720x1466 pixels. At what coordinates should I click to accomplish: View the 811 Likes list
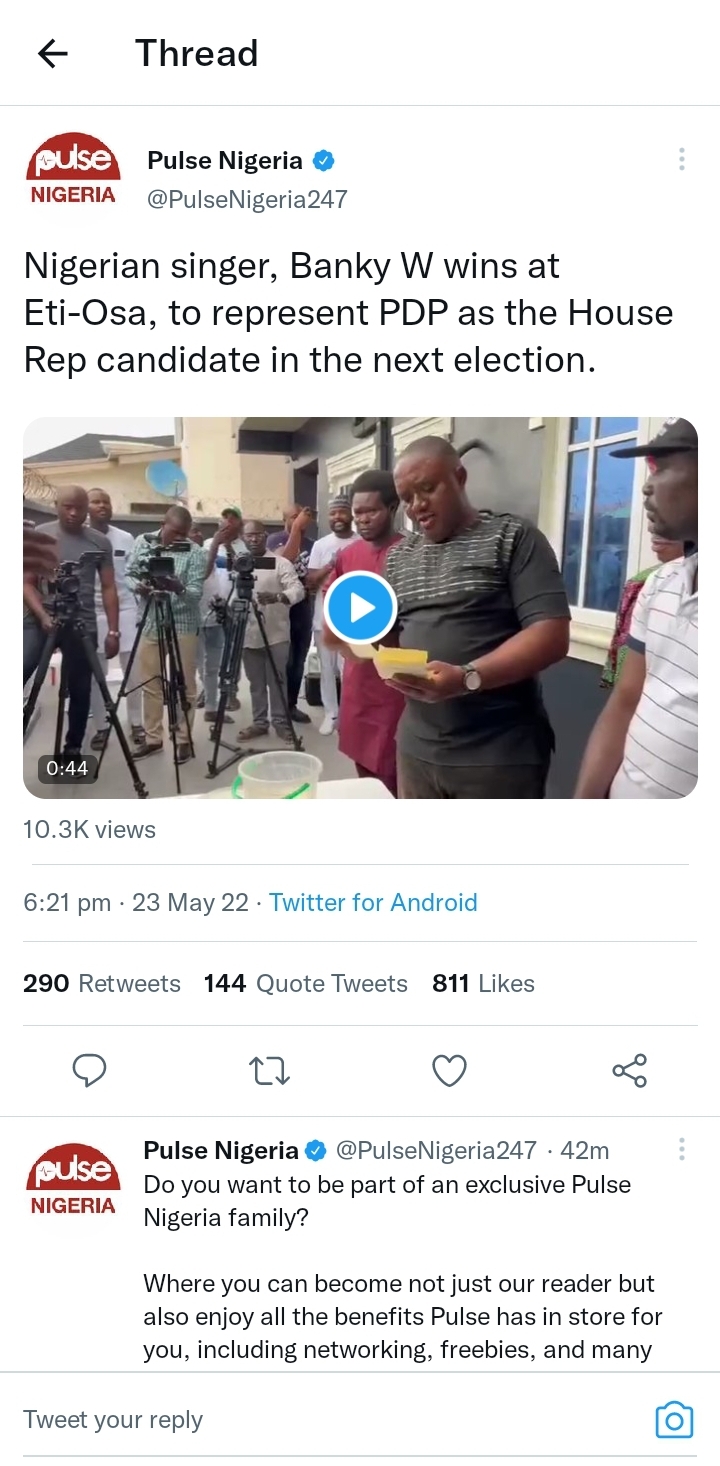pos(483,984)
